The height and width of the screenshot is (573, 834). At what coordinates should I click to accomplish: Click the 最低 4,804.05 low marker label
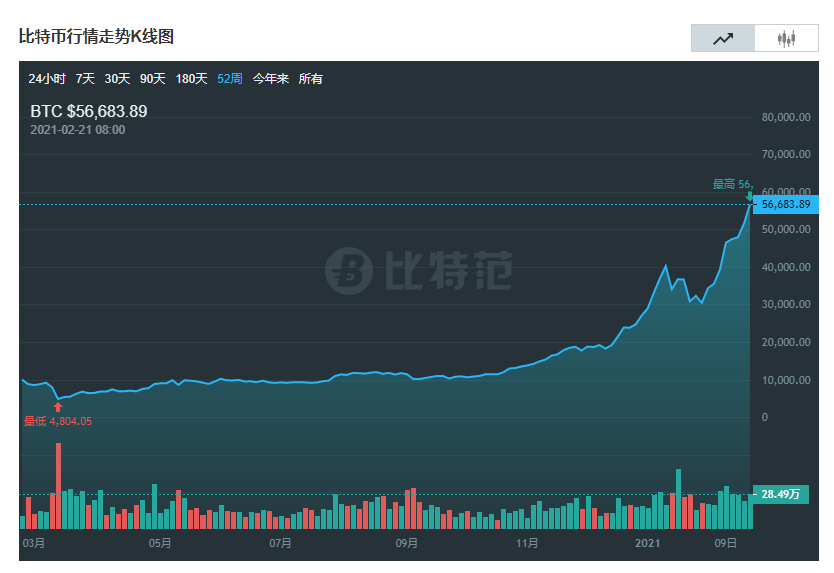(58, 421)
